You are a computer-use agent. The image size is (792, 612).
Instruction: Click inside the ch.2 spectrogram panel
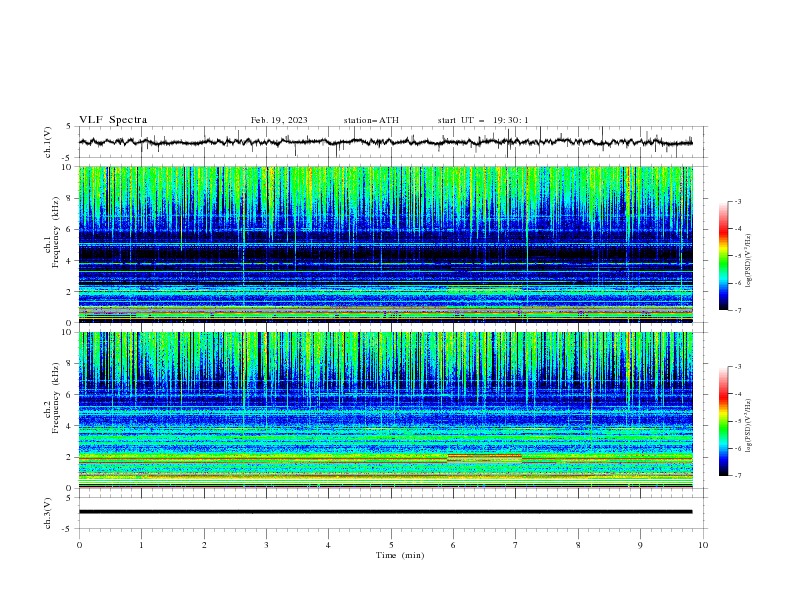(x=385, y=410)
